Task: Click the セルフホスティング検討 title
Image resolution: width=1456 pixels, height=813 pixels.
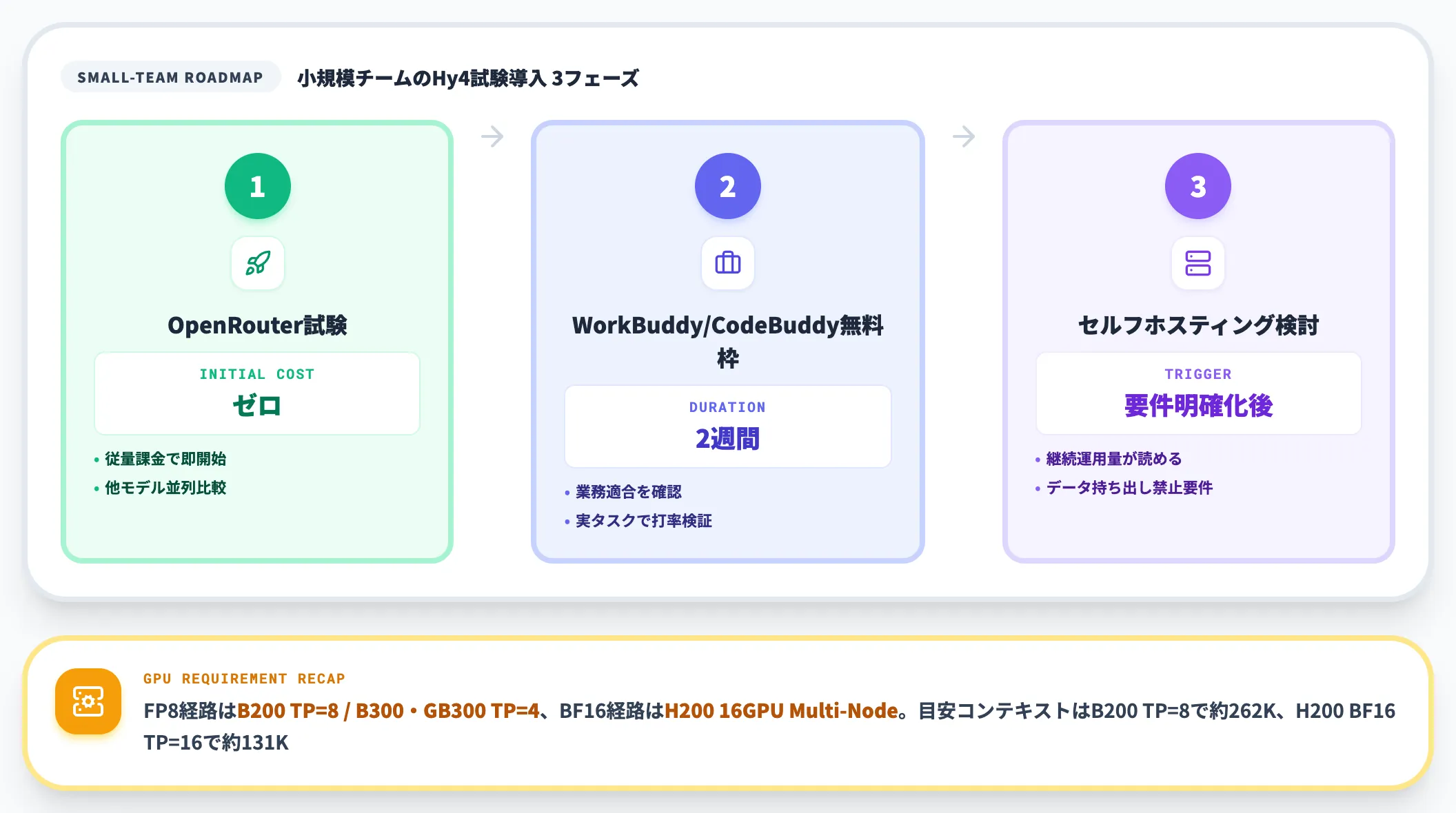Action: coord(1198,325)
